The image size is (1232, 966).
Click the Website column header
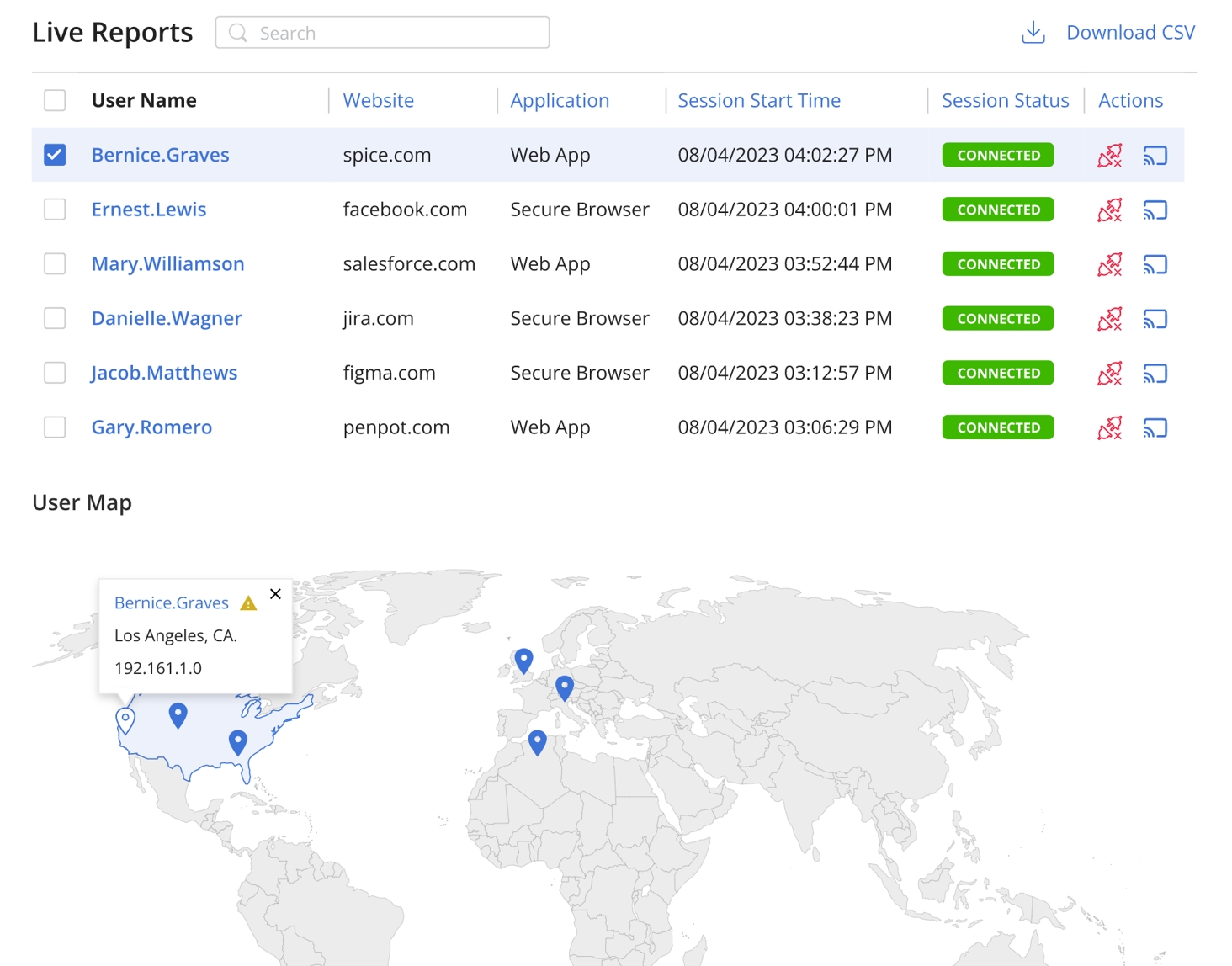[378, 100]
